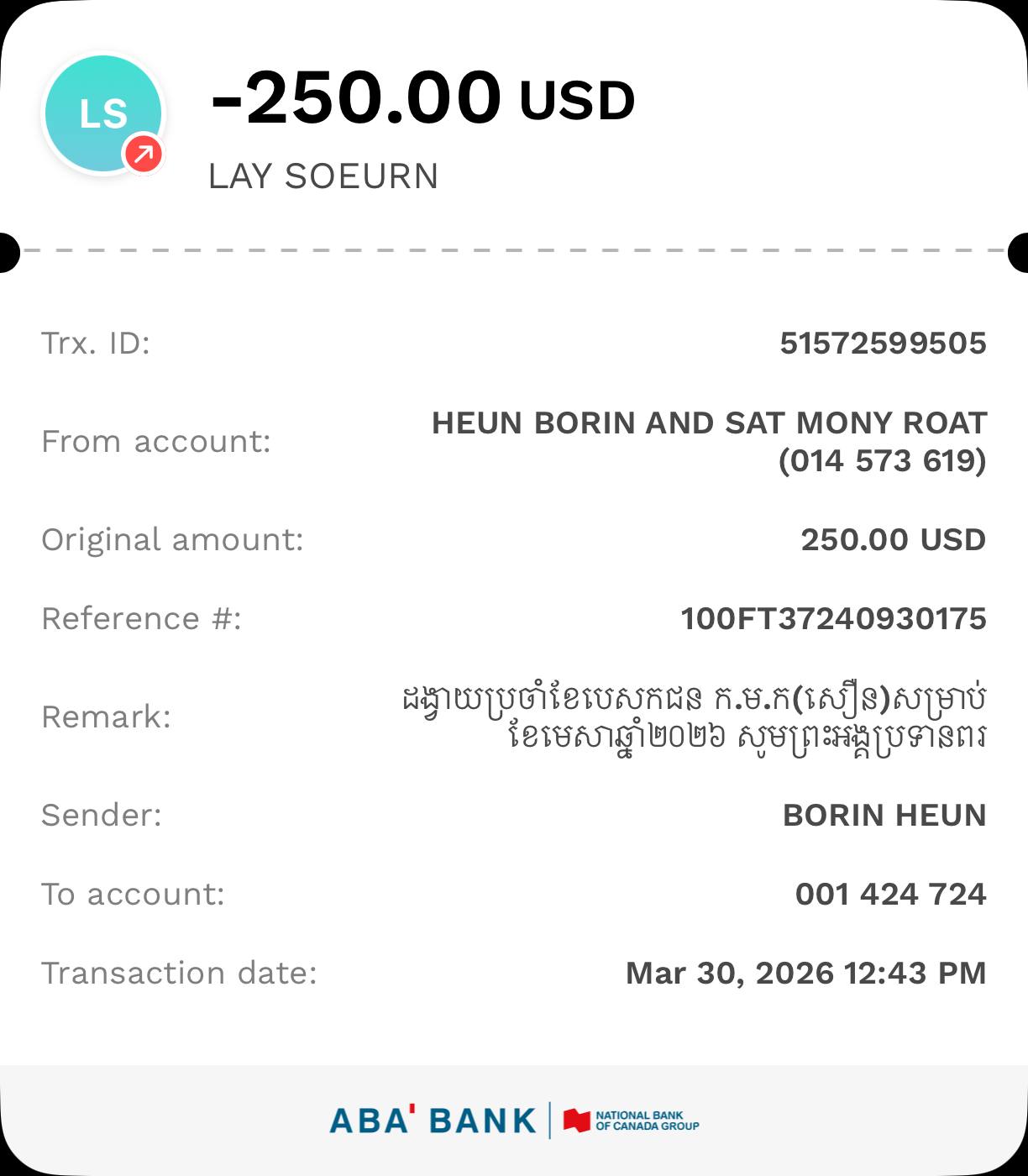Select source account number 014 573 619
Image resolution: width=1028 pixels, height=1176 pixels.
[x=882, y=460]
